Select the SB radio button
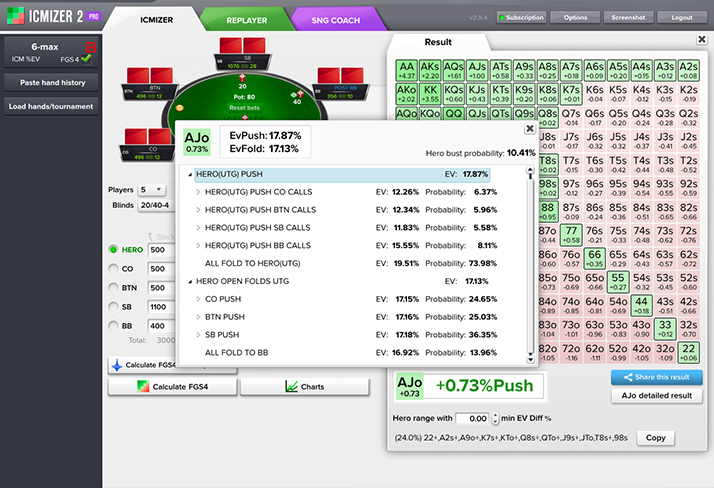714x488 pixels. tap(113, 307)
